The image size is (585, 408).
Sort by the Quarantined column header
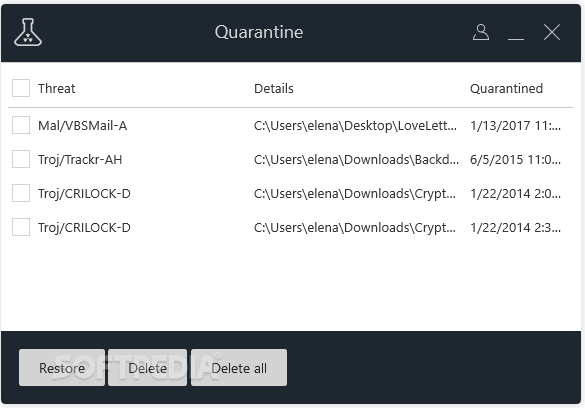506,88
